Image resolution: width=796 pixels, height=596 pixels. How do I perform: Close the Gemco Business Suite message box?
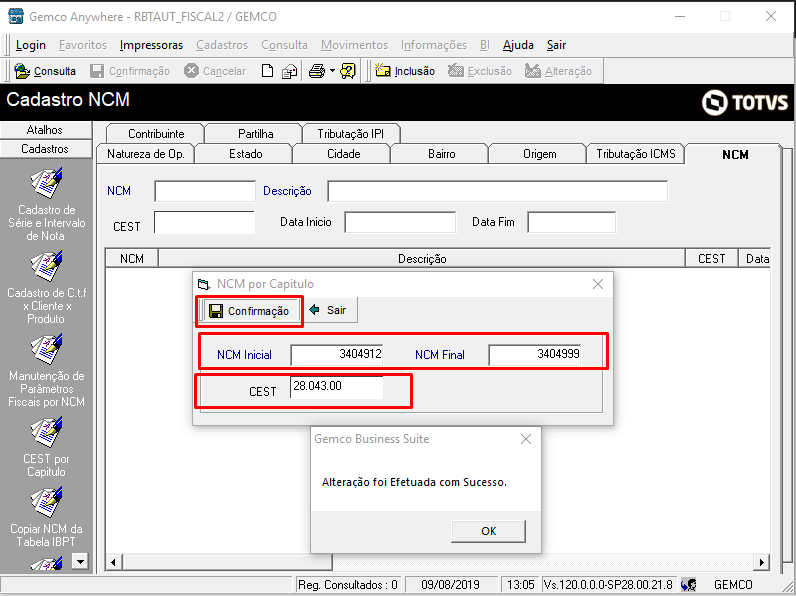(x=526, y=439)
